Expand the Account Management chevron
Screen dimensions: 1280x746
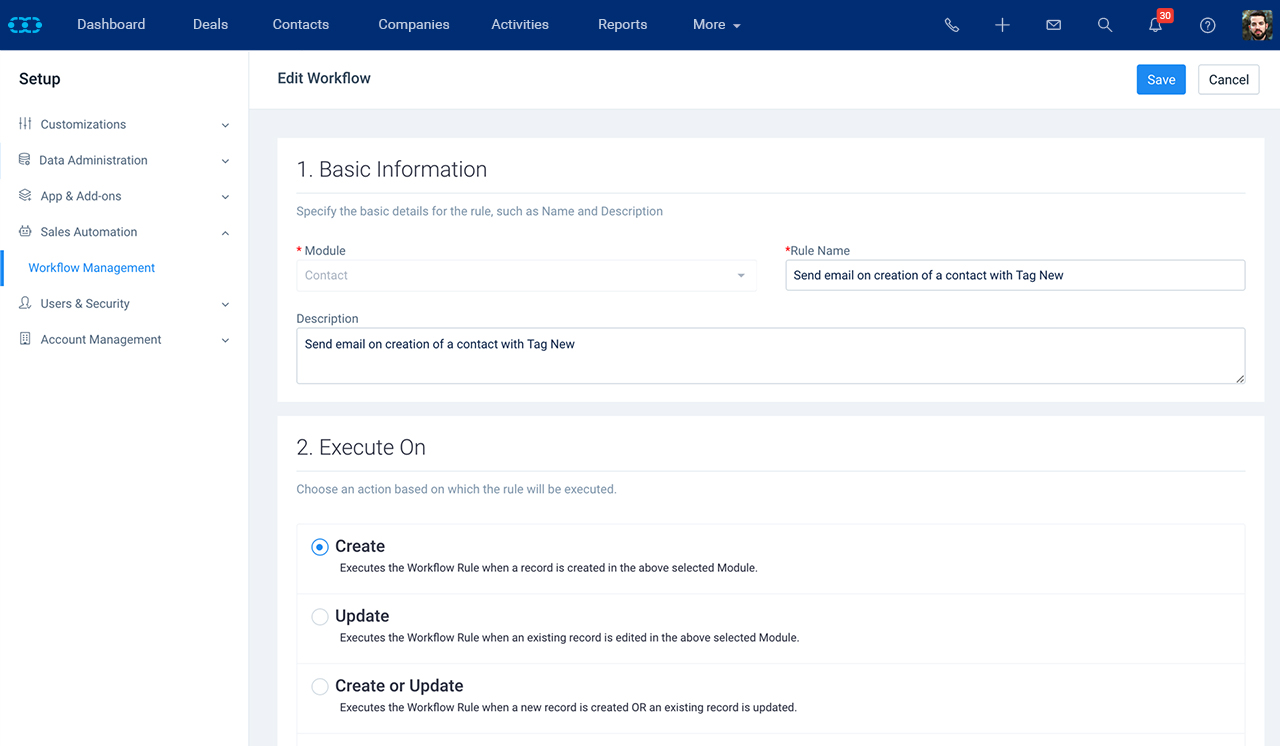coord(225,341)
